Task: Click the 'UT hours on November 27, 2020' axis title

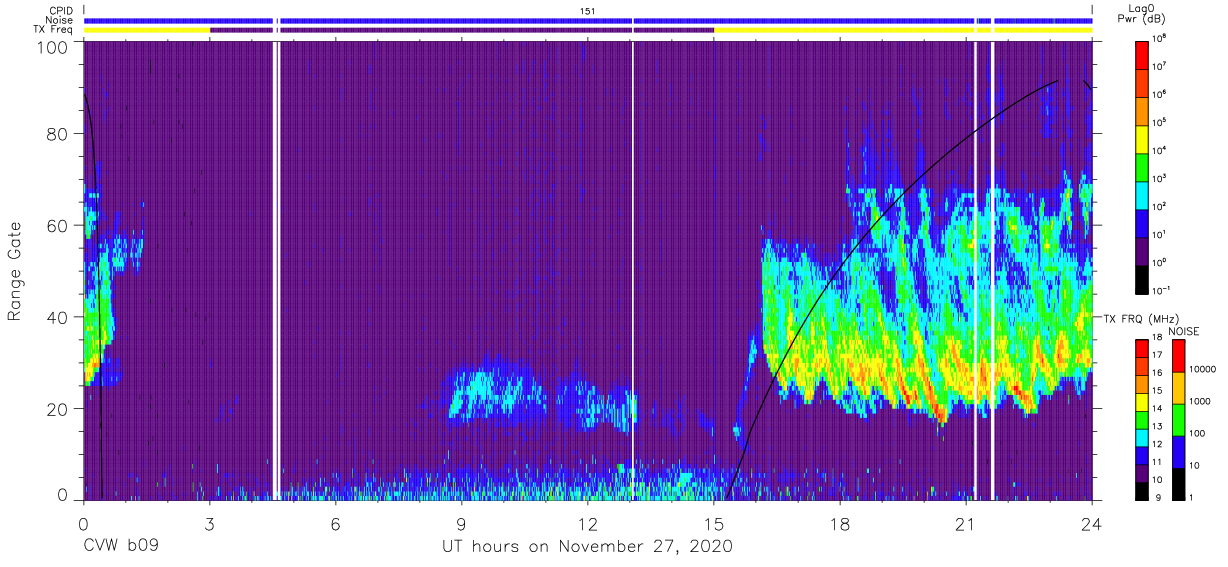Action: click(x=588, y=546)
